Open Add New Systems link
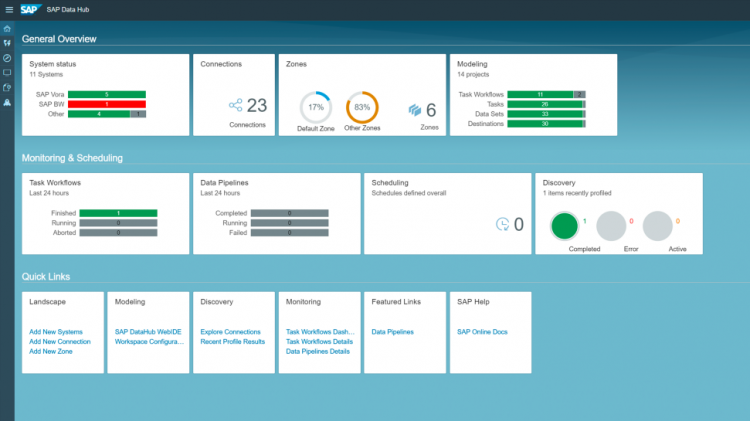Viewport: 750px width, 421px height. (56, 332)
